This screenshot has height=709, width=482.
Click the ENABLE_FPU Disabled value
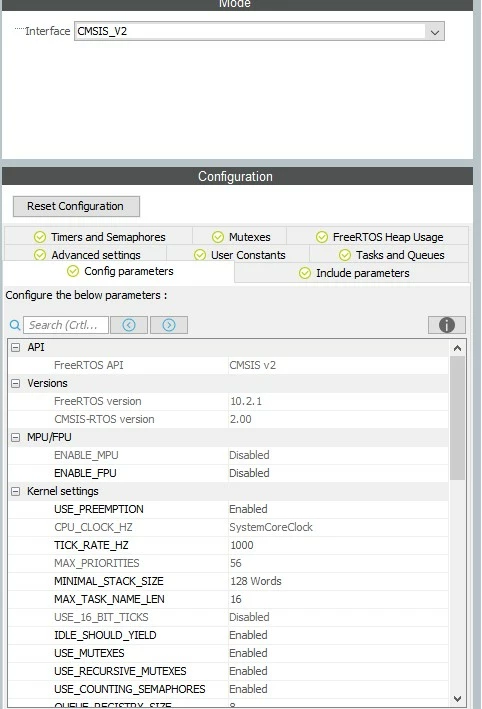tap(249, 473)
